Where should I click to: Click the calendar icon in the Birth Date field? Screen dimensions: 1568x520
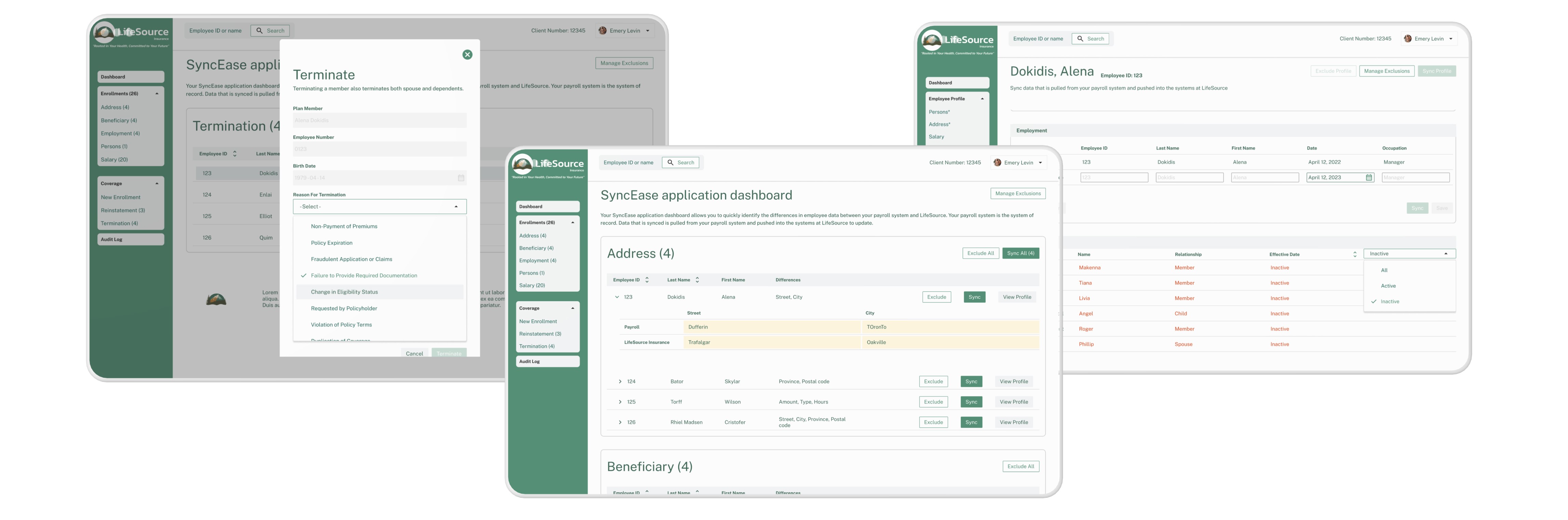[461, 178]
